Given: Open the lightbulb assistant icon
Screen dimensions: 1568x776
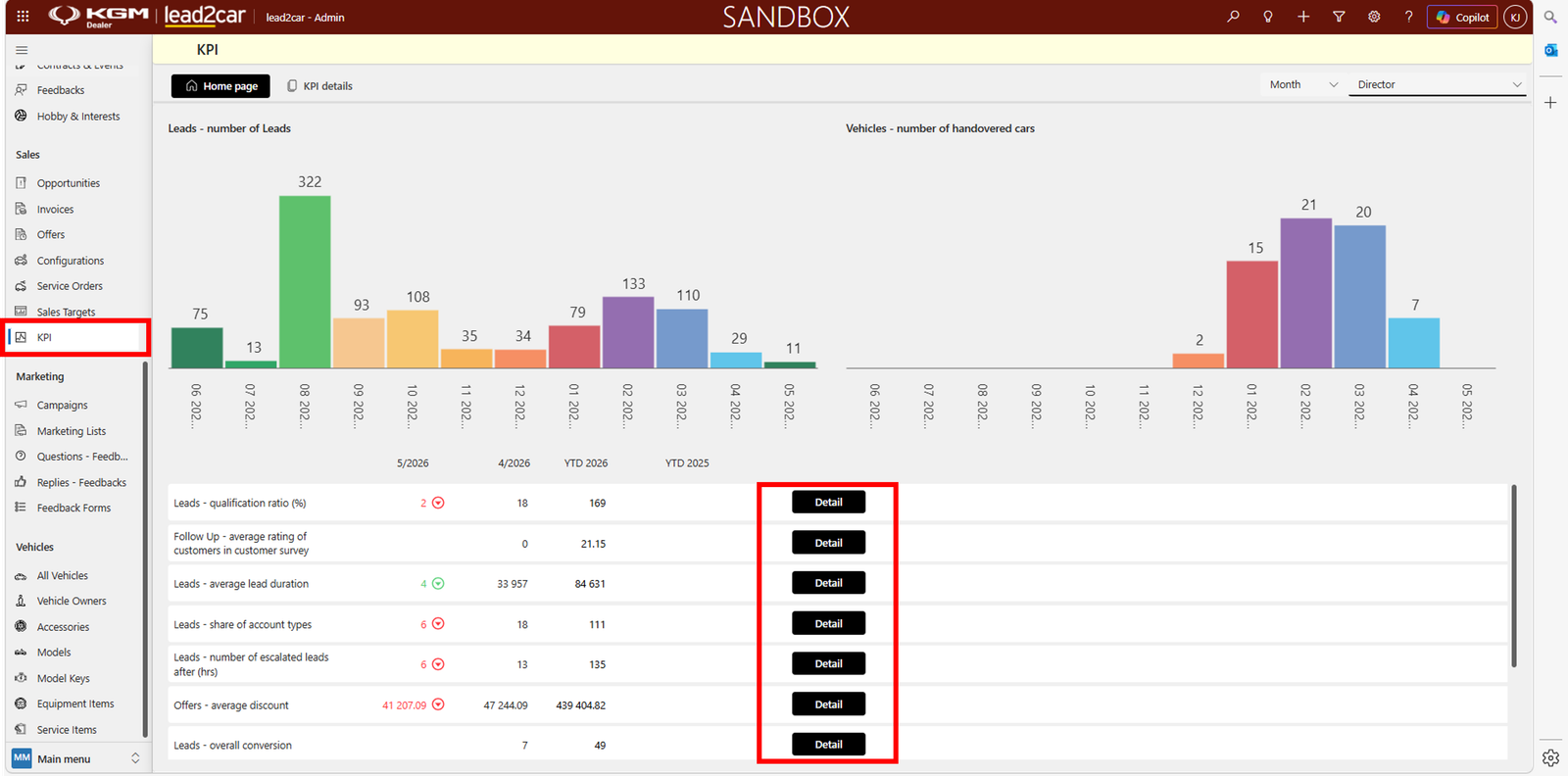Looking at the screenshot, I should coord(1268,17).
